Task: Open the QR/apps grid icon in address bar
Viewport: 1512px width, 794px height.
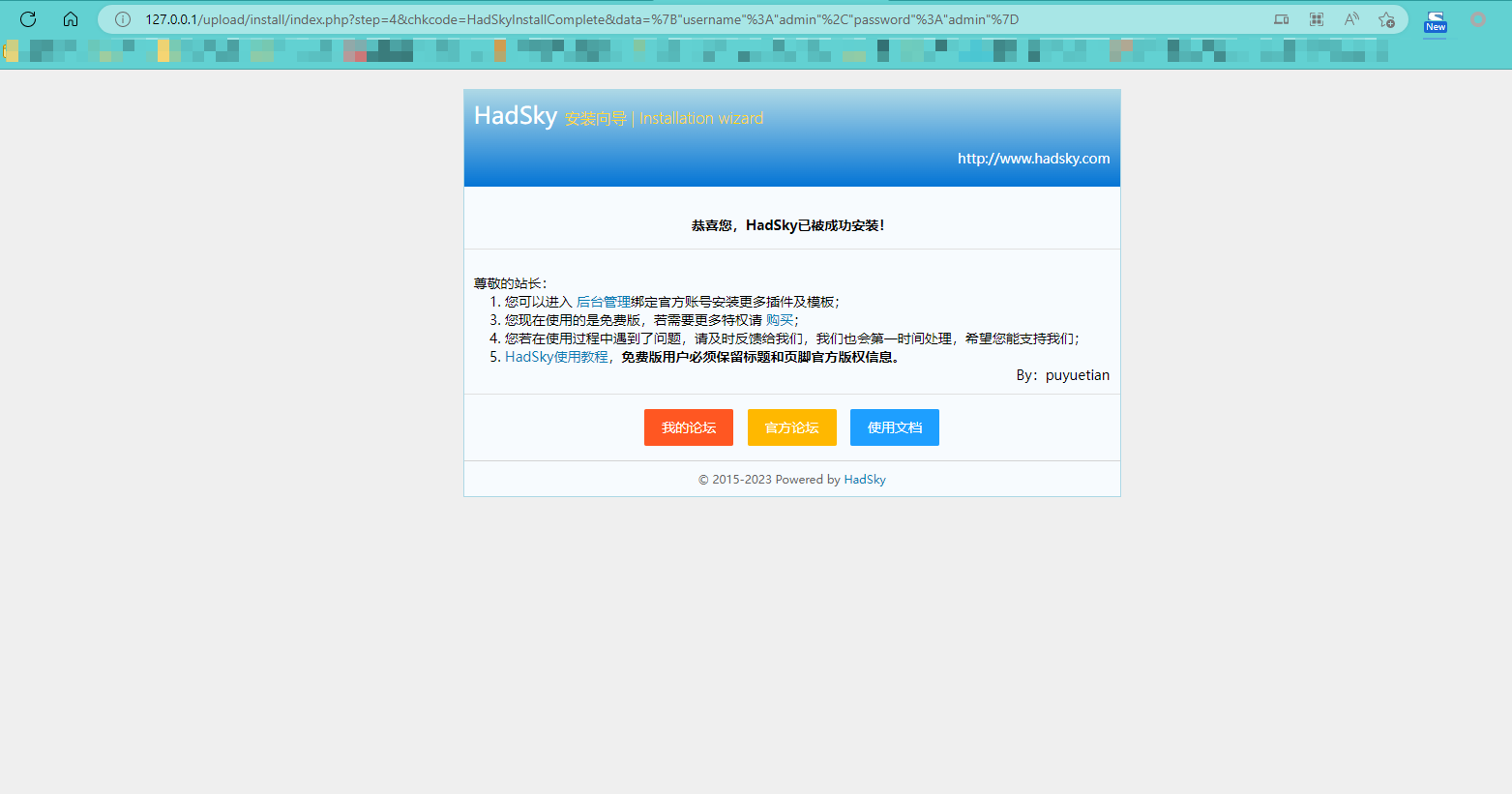Action: [1317, 19]
